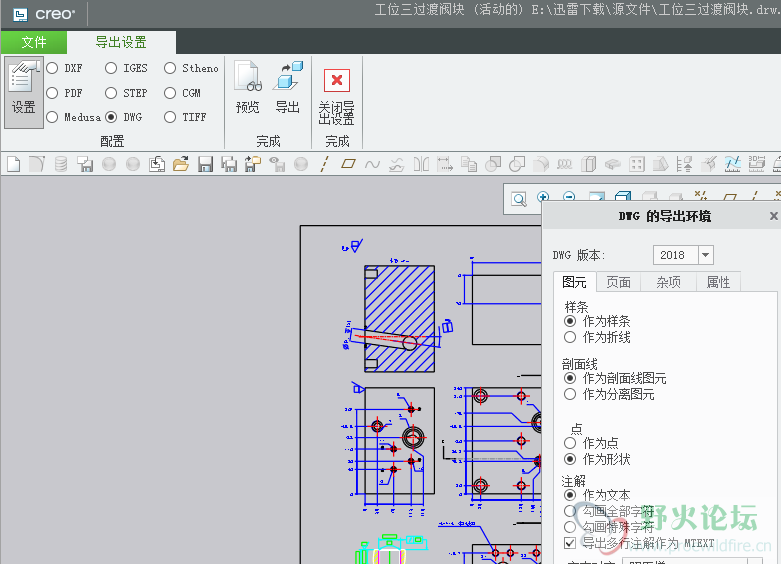The image size is (781, 564).
Task: Click the copy documents toolbar icon
Action: tap(469, 164)
